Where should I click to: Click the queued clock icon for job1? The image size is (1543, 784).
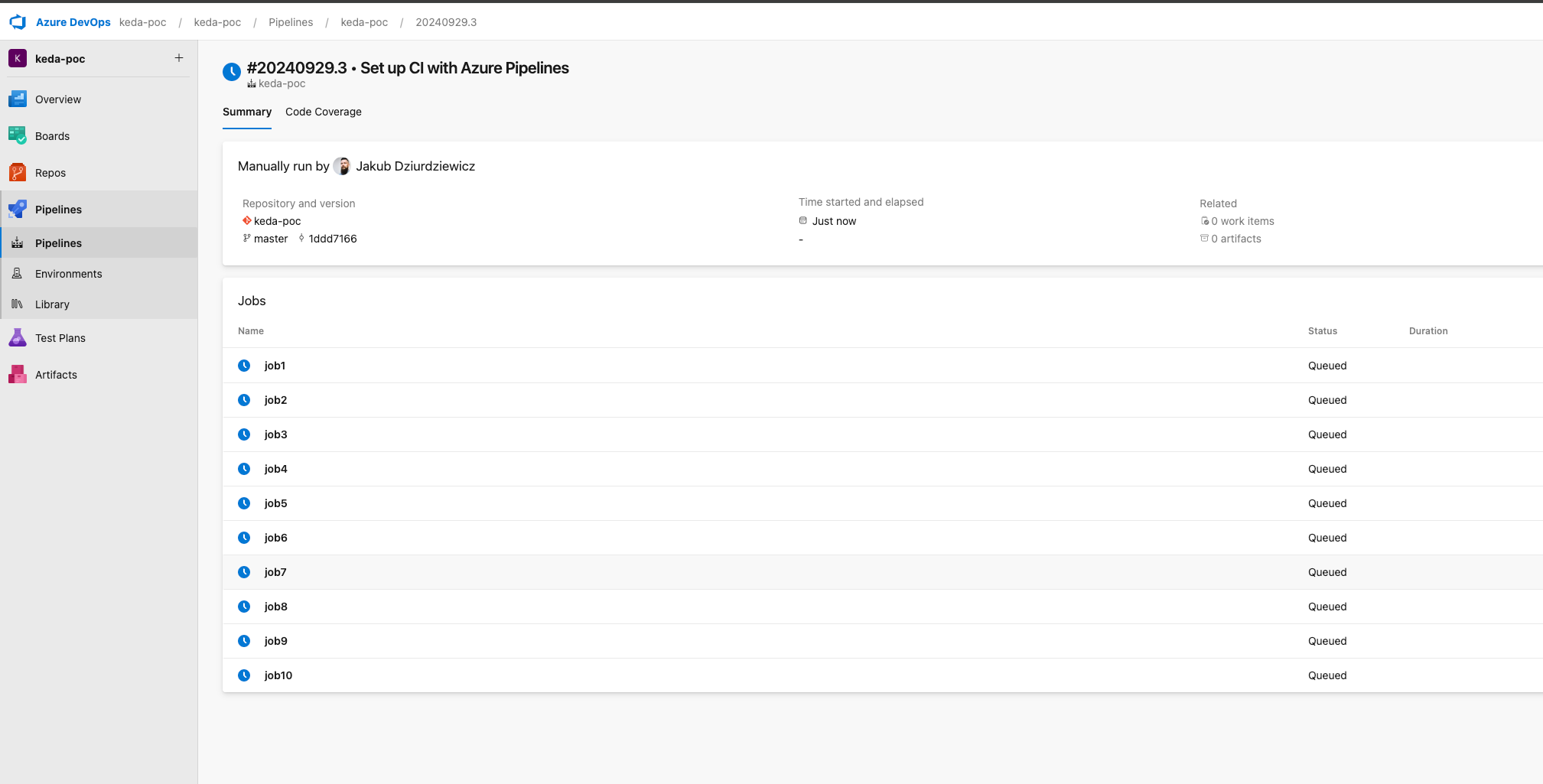[244, 366]
